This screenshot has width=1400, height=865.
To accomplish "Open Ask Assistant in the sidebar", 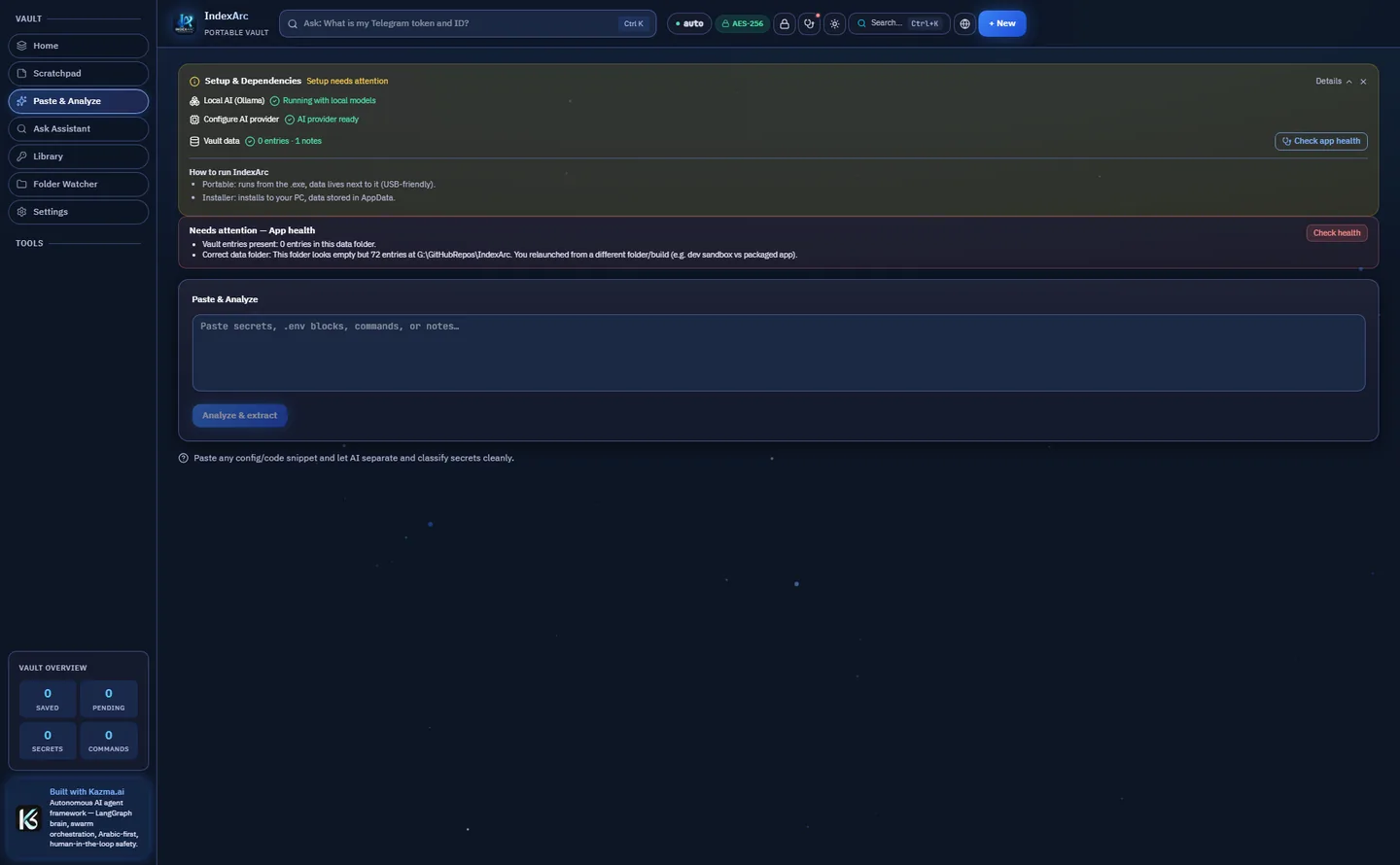I will (x=78, y=128).
